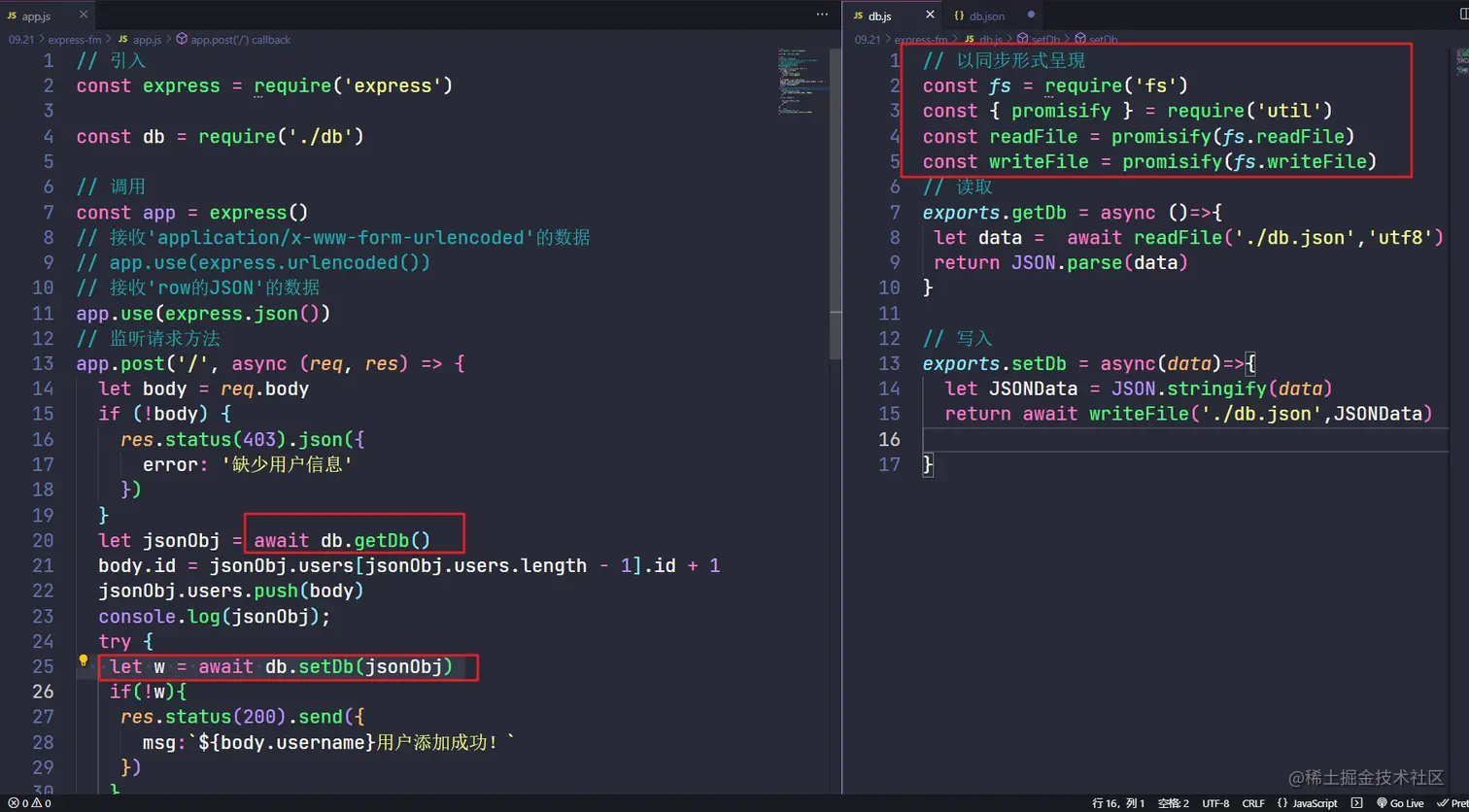The height and width of the screenshot is (812, 1469).
Task: Click the comment "// 读取" in db.js
Action: click(958, 187)
